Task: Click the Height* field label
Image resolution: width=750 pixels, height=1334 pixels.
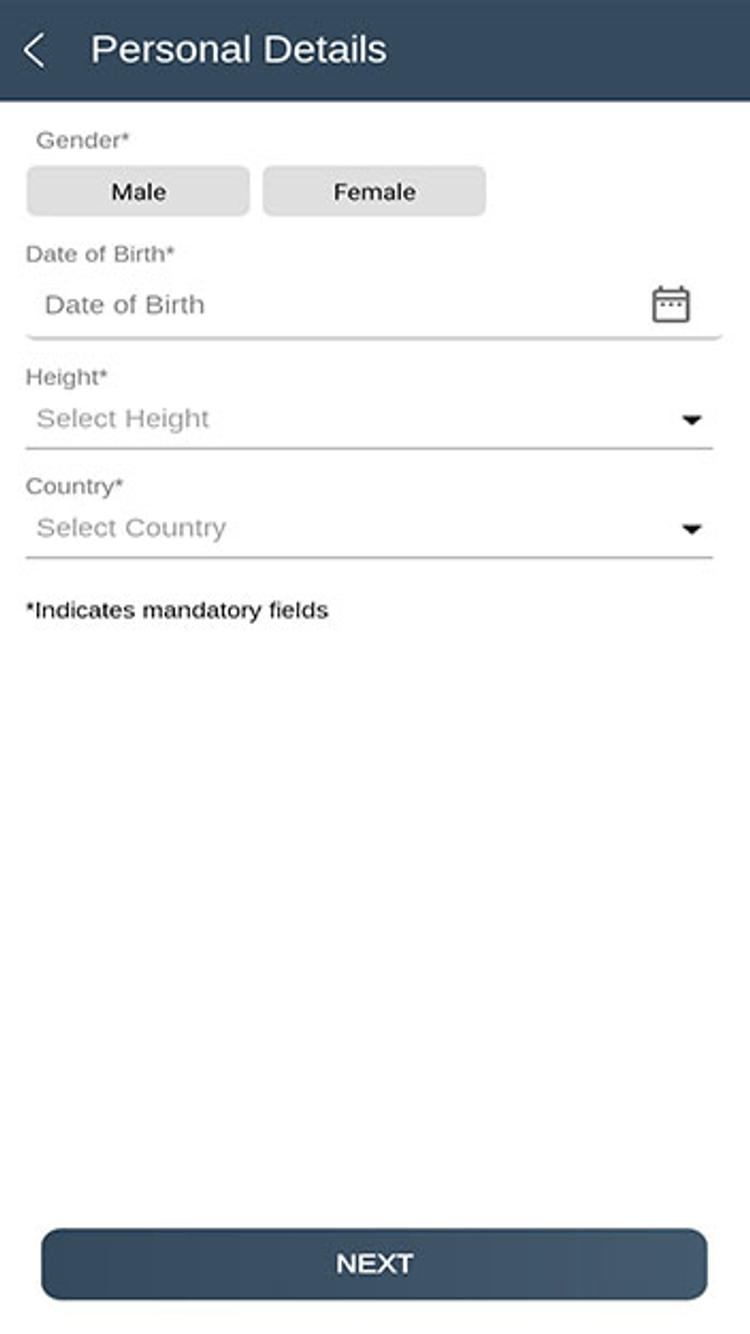Action: click(66, 377)
